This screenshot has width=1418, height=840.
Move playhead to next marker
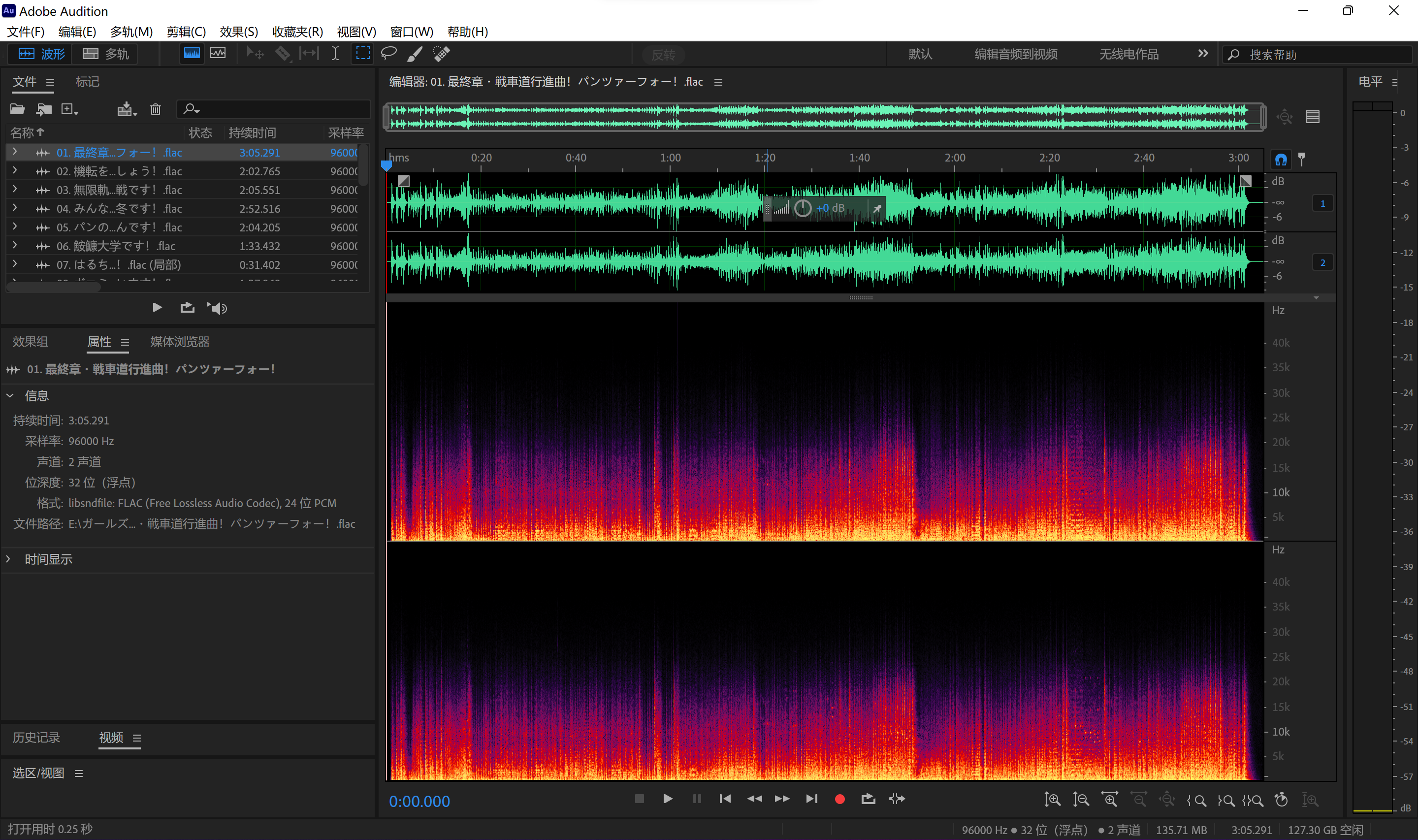click(811, 799)
